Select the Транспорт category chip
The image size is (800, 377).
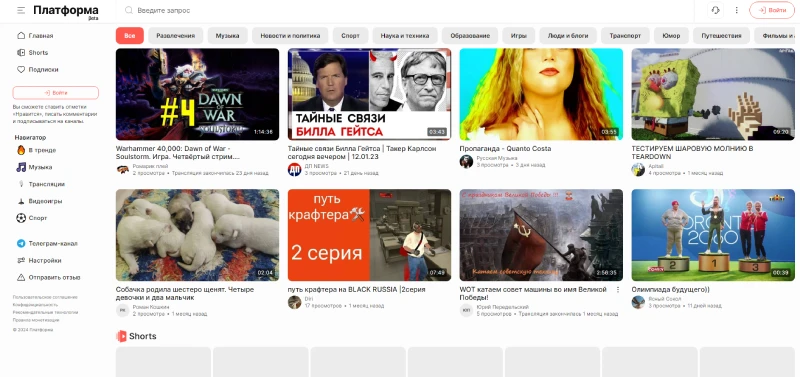(625, 36)
